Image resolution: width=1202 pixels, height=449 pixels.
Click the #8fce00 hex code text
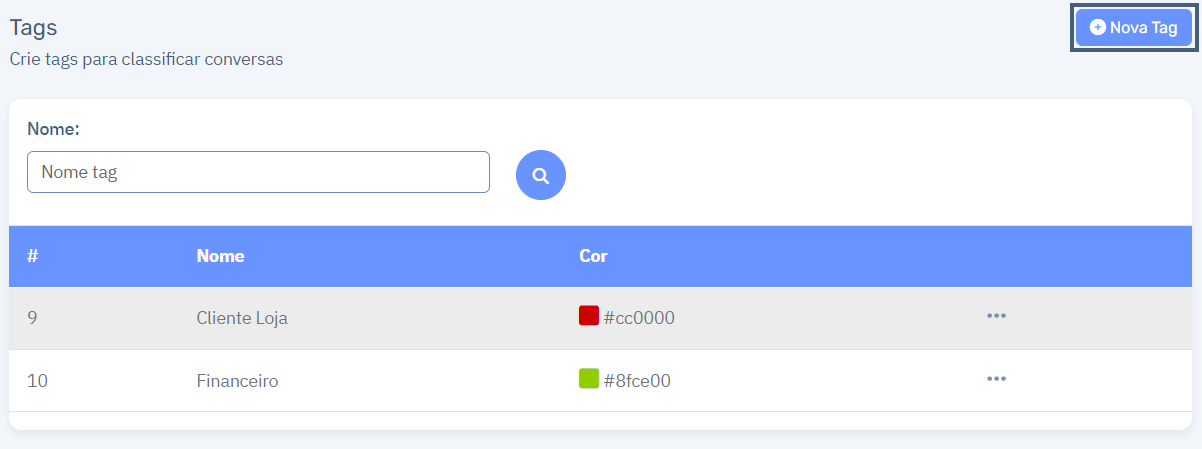point(638,381)
